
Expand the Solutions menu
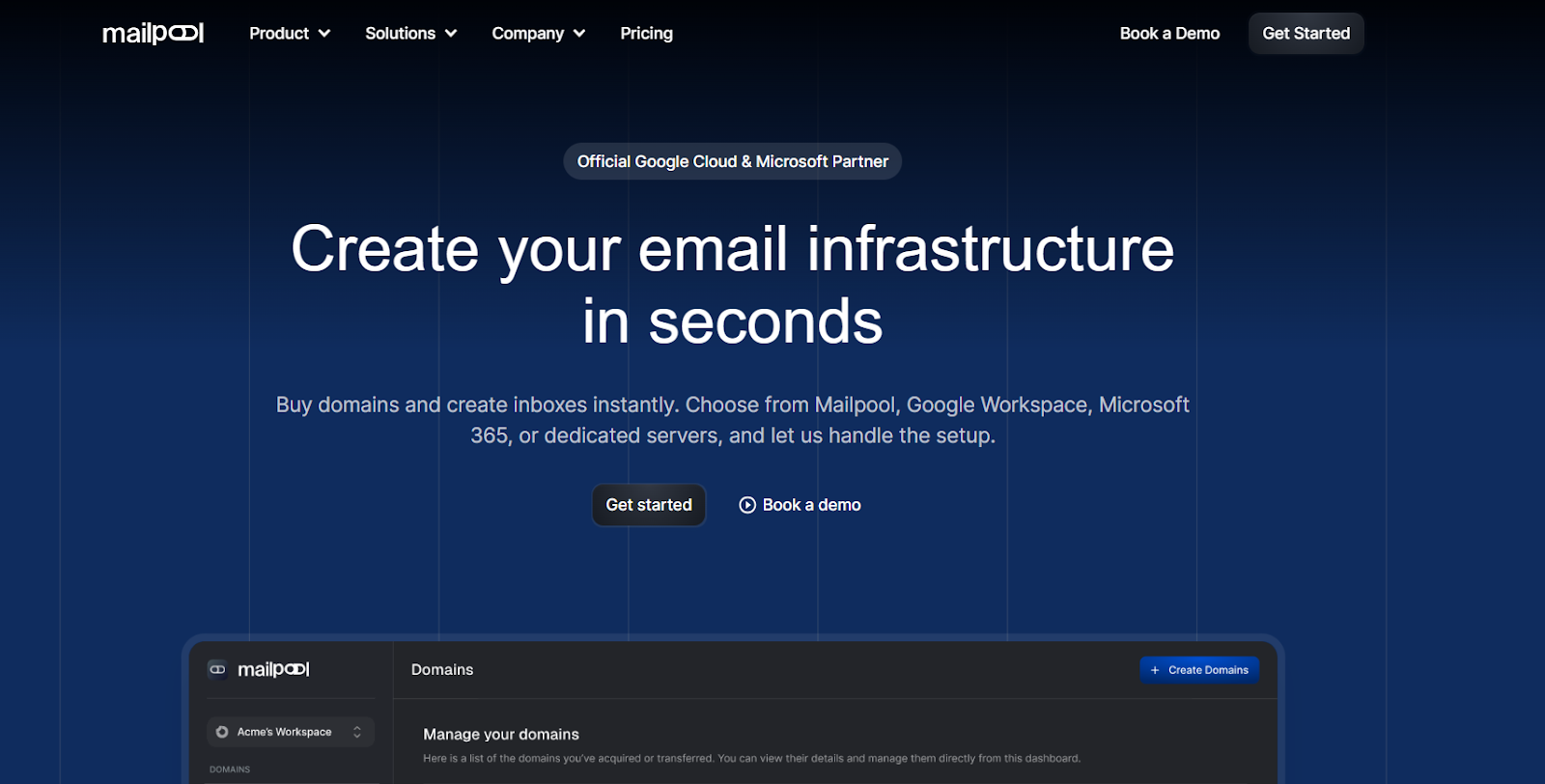pyautogui.click(x=410, y=33)
